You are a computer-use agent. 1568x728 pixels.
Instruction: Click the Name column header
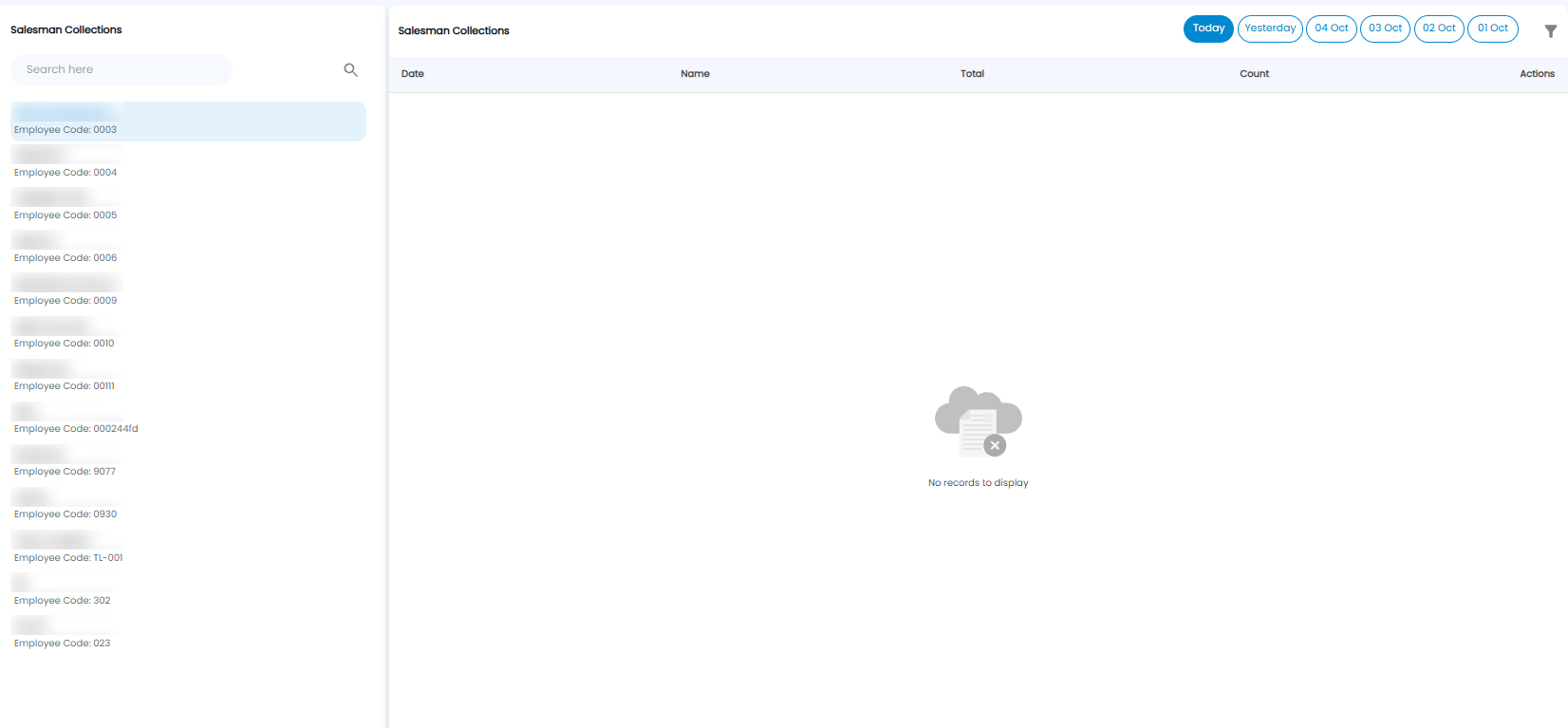coord(695,74)
